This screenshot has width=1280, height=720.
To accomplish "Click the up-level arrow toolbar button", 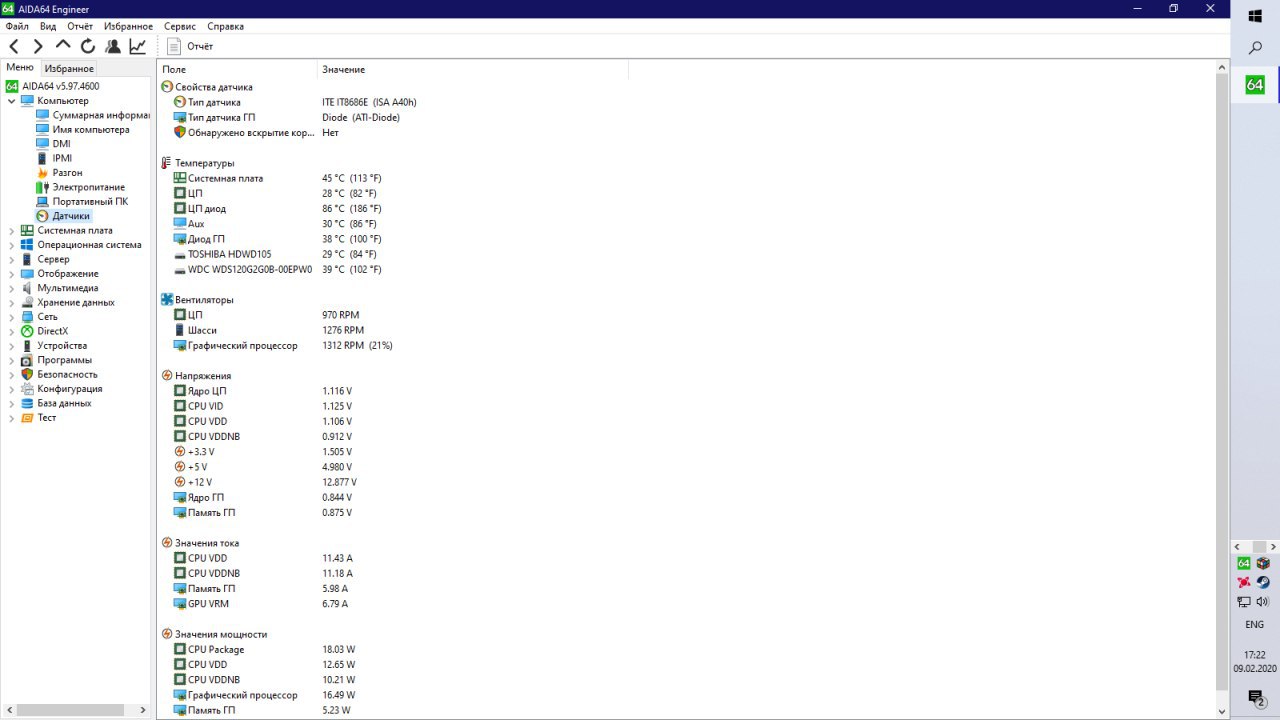I will click(63, 46).
